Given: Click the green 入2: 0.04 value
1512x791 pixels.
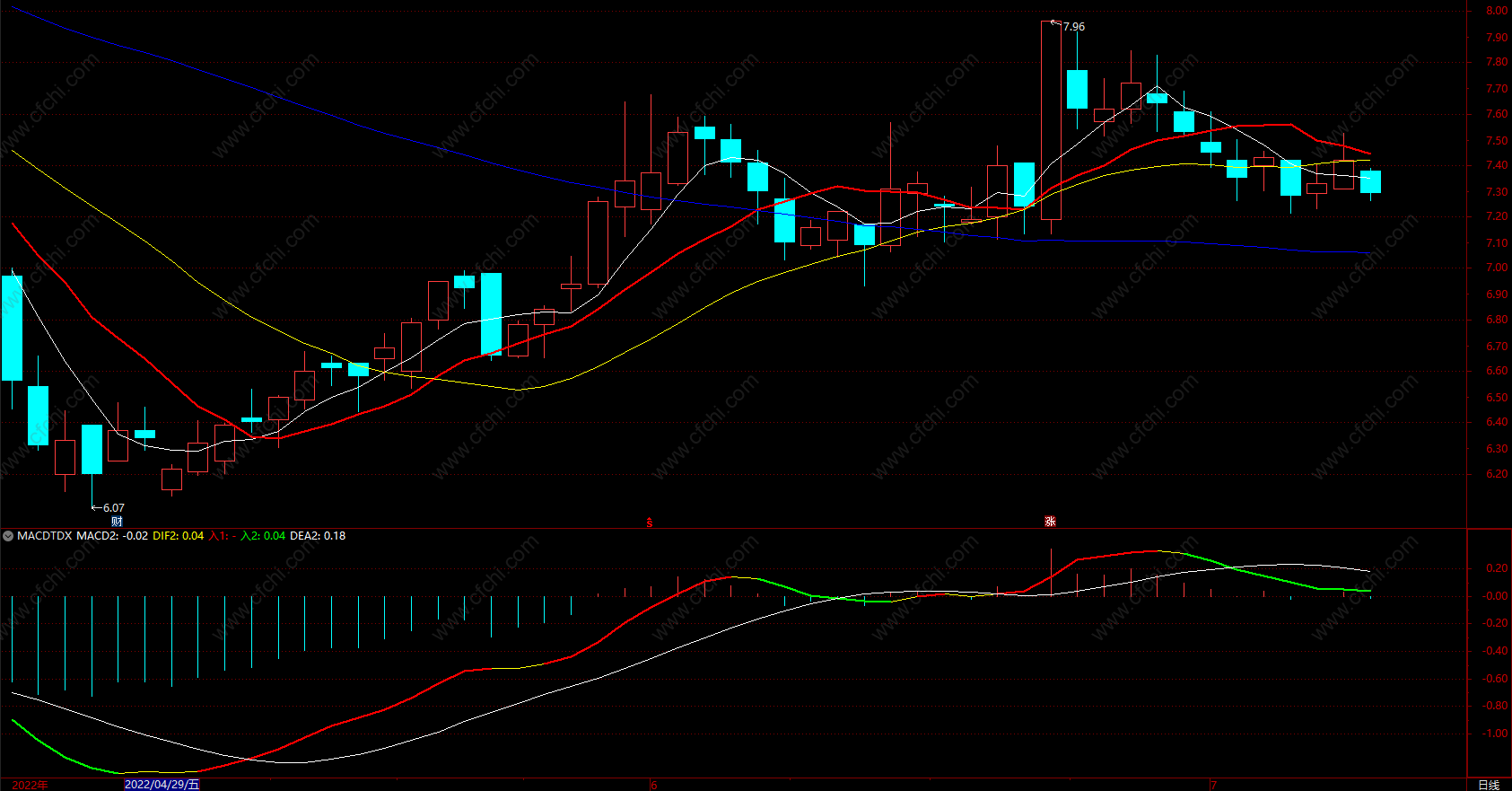Looking at the screenshot, I should click(x=263, y=536).
